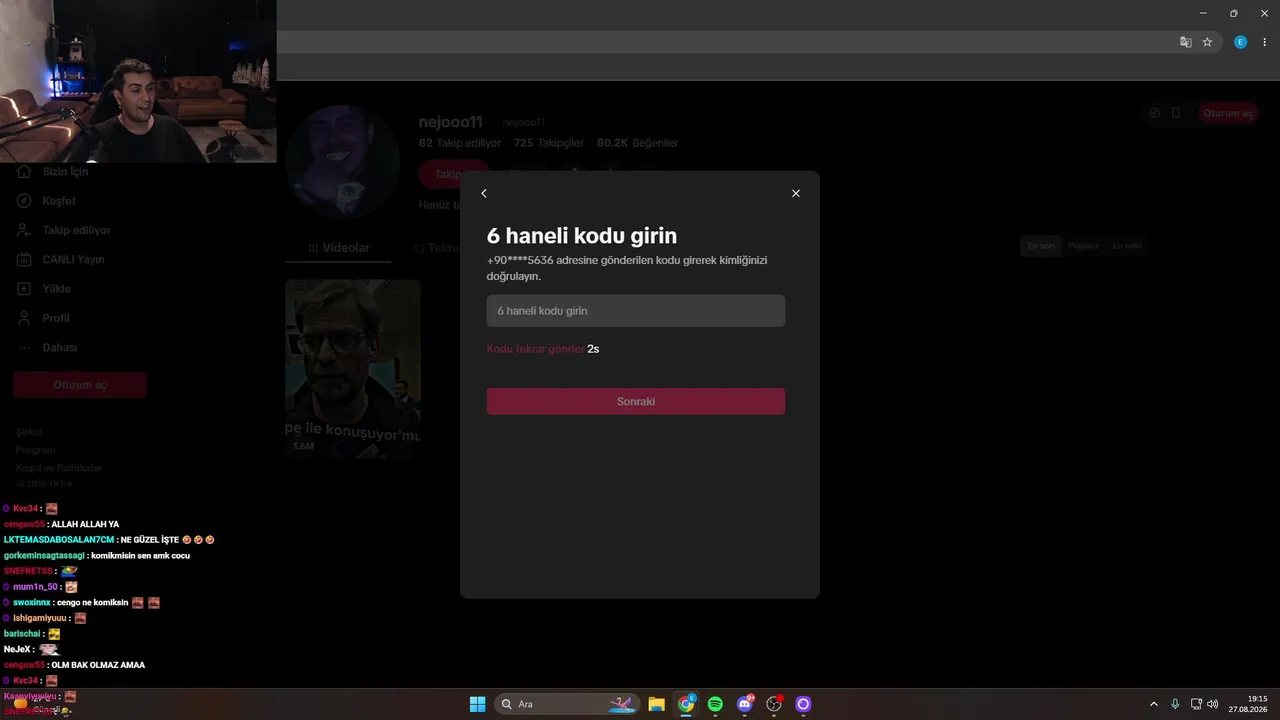Viewport: 1280px width, 720px height.
Task: Switch to the Videolar tab
Action: tap(338, 248)
